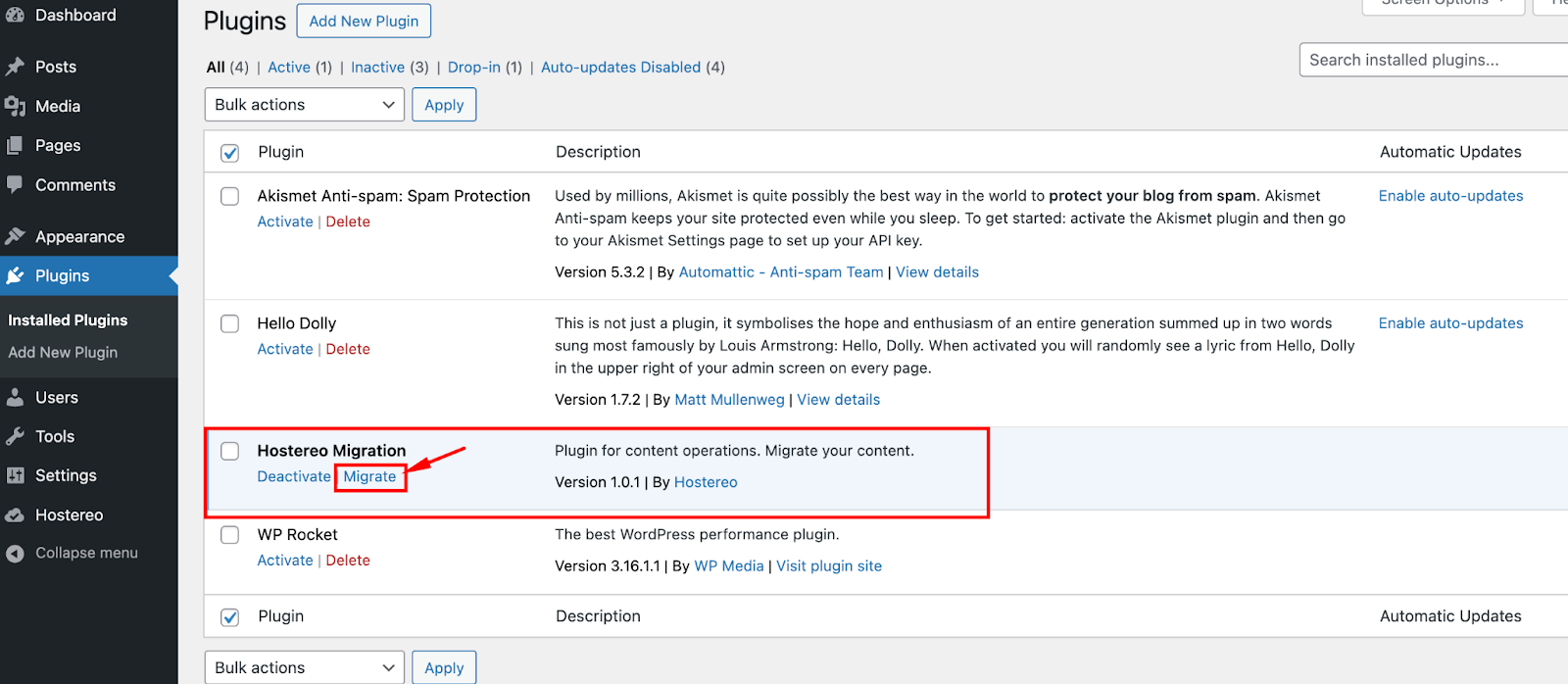This screenshot has width=1568, height=684.
Task: Click the Users person icon
Action: [15, 397]
